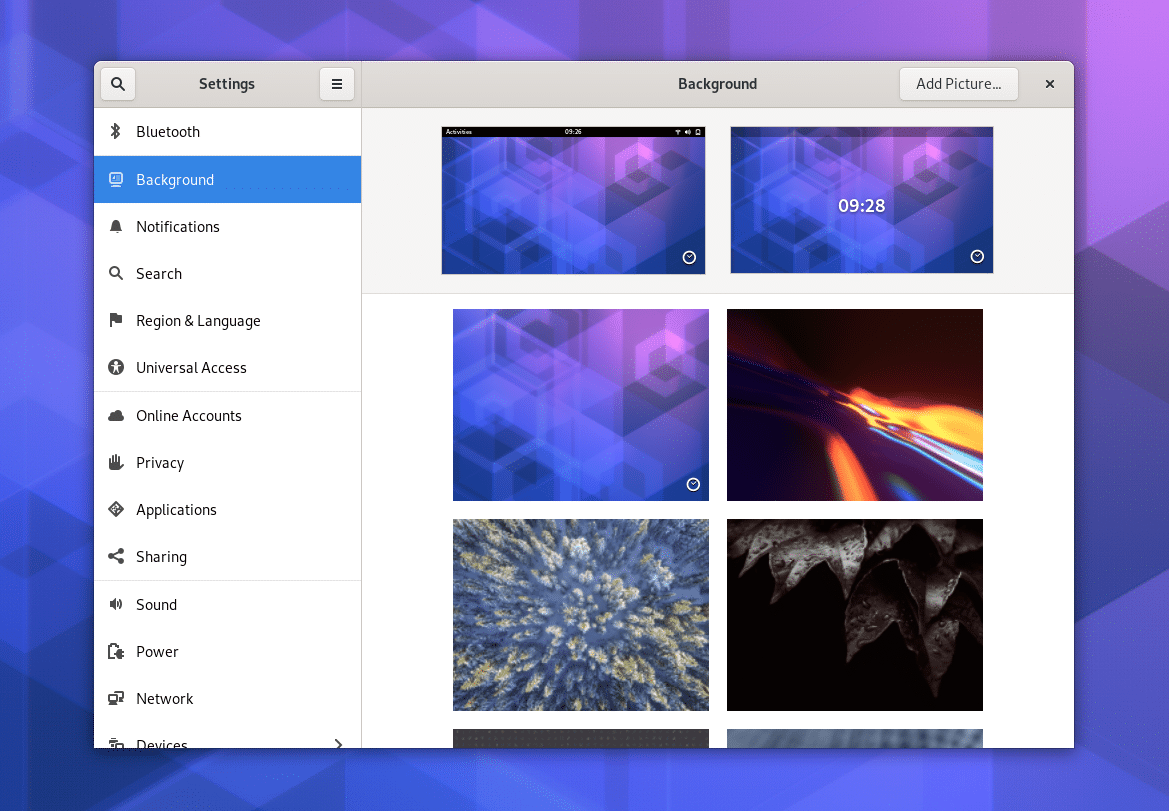Switch to the Background settings page
This screenshot has width=1169, height=811.
[x=177, y=179]
